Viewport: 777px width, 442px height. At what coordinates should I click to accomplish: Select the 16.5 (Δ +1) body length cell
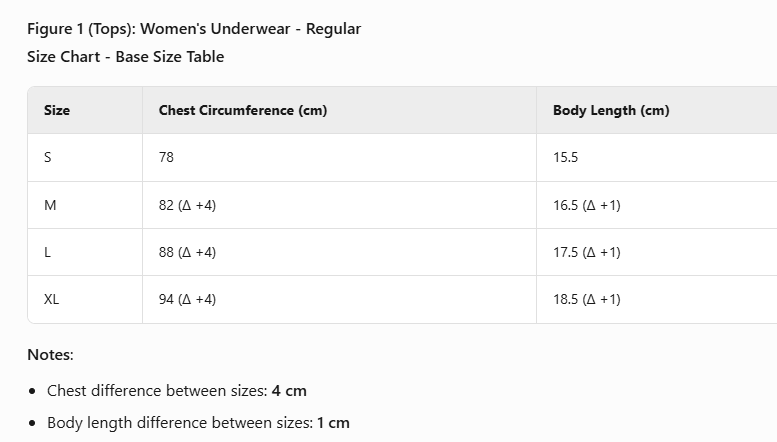click(586, 205)
